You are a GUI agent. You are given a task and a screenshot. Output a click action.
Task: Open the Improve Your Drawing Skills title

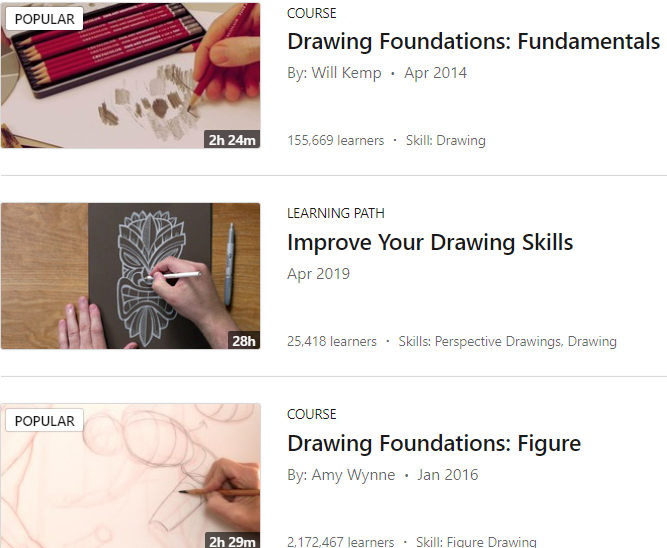430,243
